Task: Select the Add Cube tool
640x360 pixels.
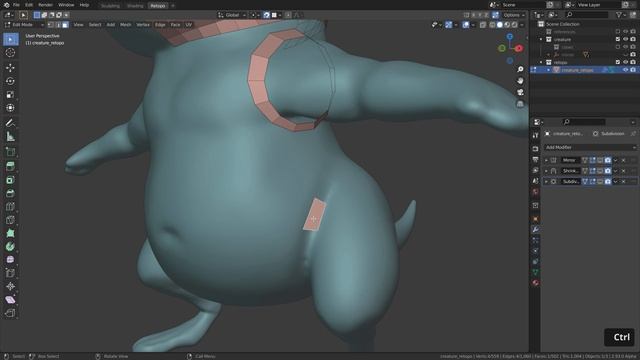Action: (x=10, y=151)
